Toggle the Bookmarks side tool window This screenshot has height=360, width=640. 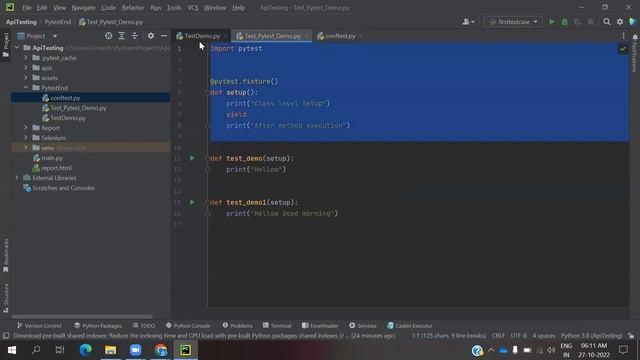tap(6, 256)
